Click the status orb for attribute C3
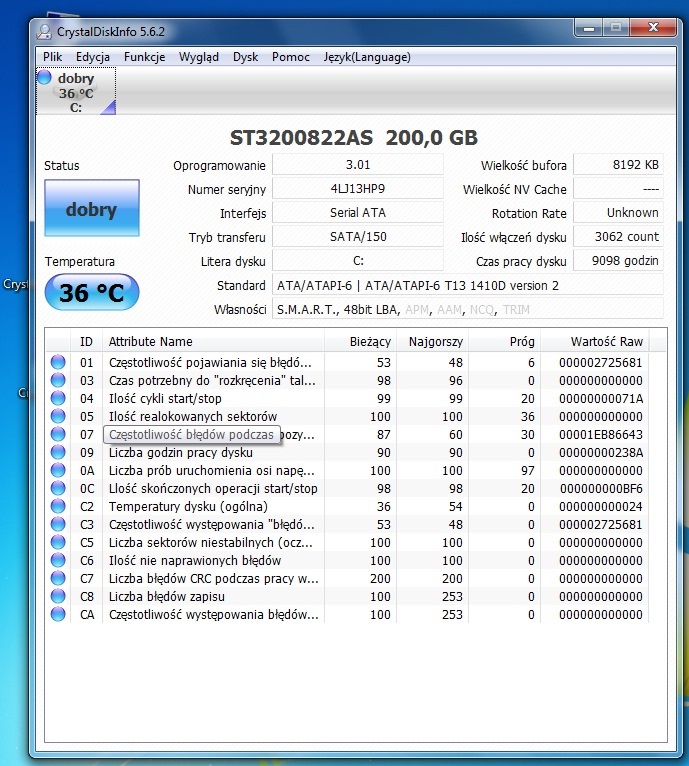 click(58, 524)
